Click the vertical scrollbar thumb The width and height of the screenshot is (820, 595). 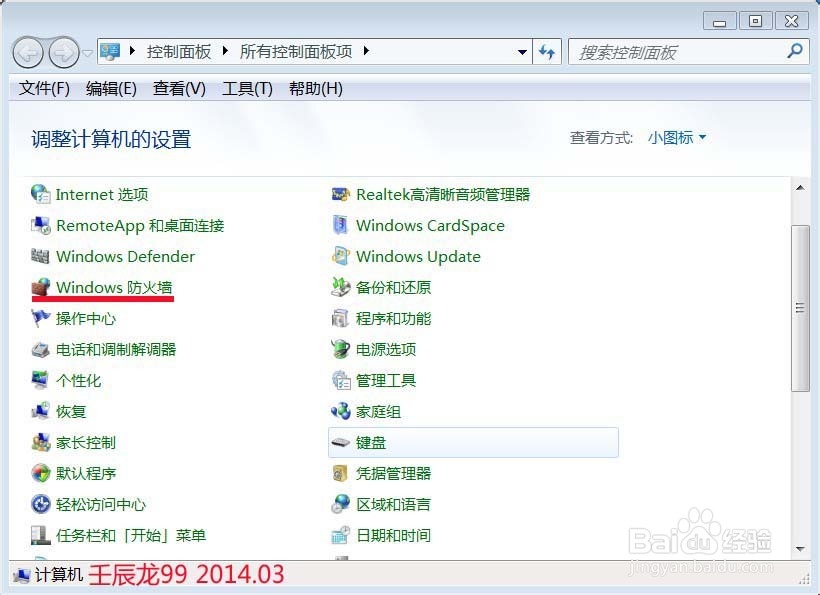[x=800, y=308]
